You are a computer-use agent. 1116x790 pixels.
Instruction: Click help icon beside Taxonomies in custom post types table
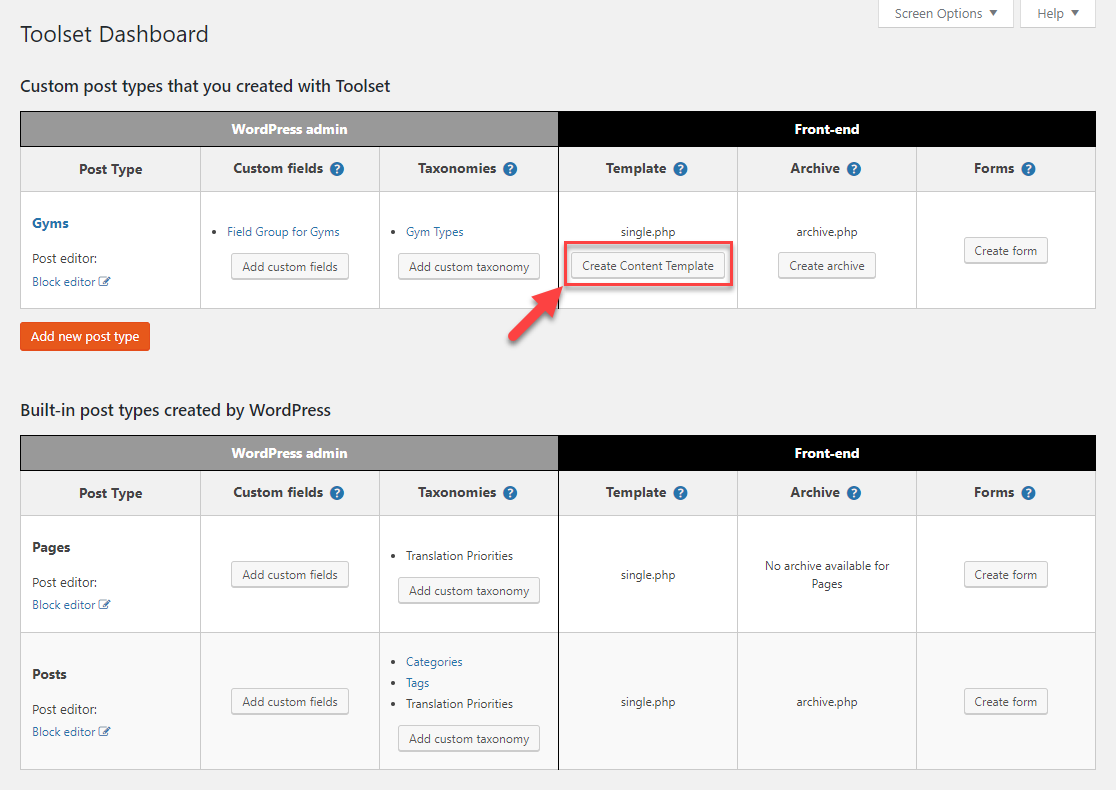click(x=510, y=169)
